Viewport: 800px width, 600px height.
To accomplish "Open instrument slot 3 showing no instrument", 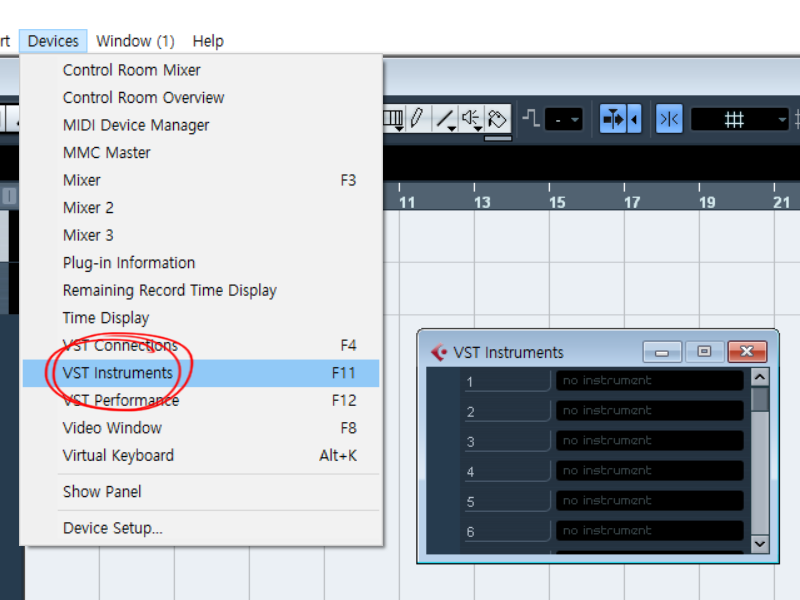I will [x=649, y=441].
